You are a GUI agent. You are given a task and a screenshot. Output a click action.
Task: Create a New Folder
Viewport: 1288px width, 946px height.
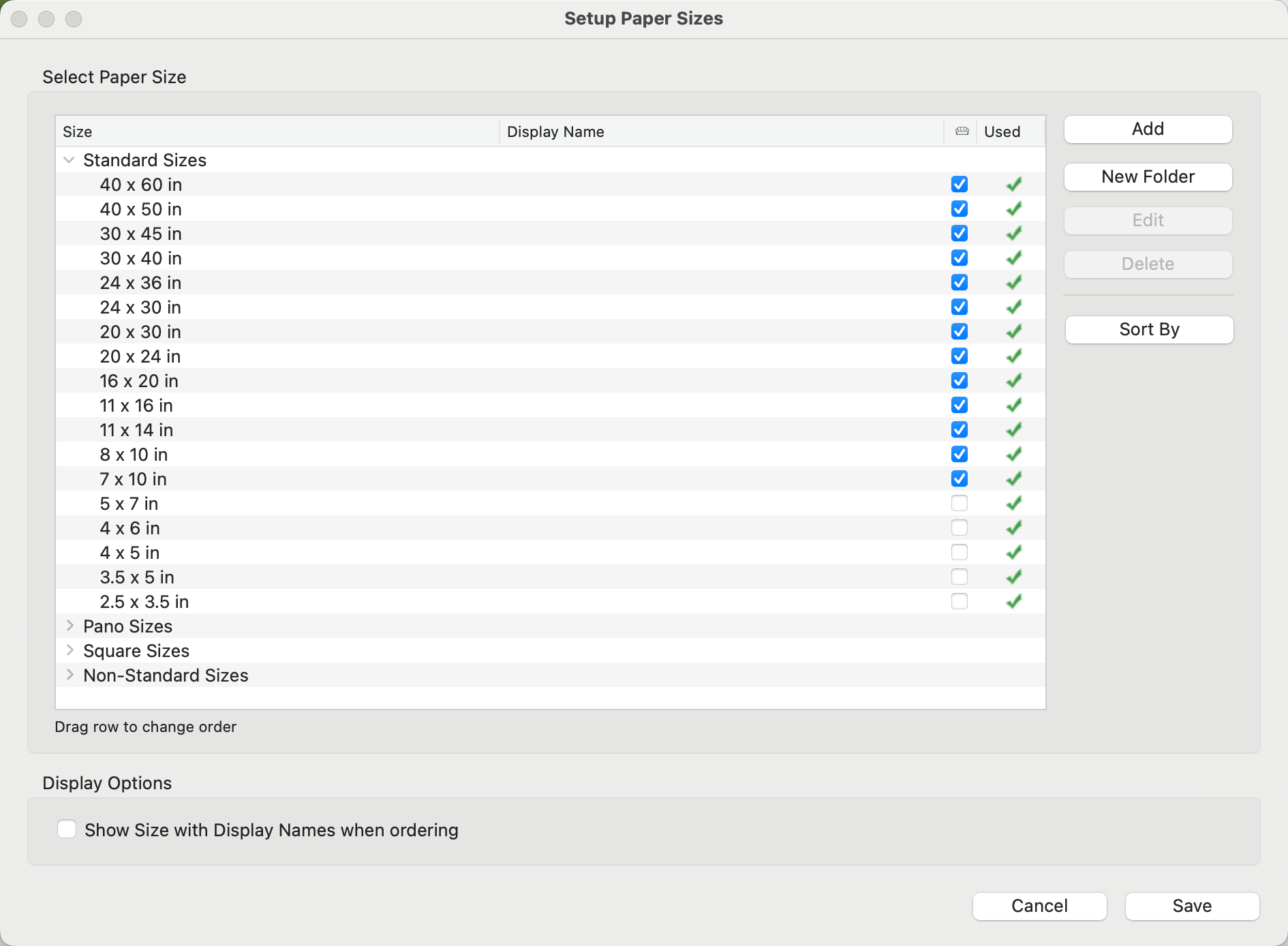[x=1148, y=177]
